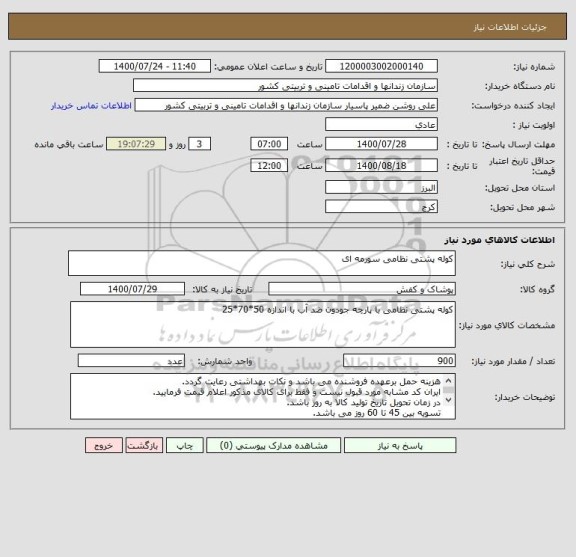
Task: Click goods group field پوشاک و کفش
Action: coord(362,289)
